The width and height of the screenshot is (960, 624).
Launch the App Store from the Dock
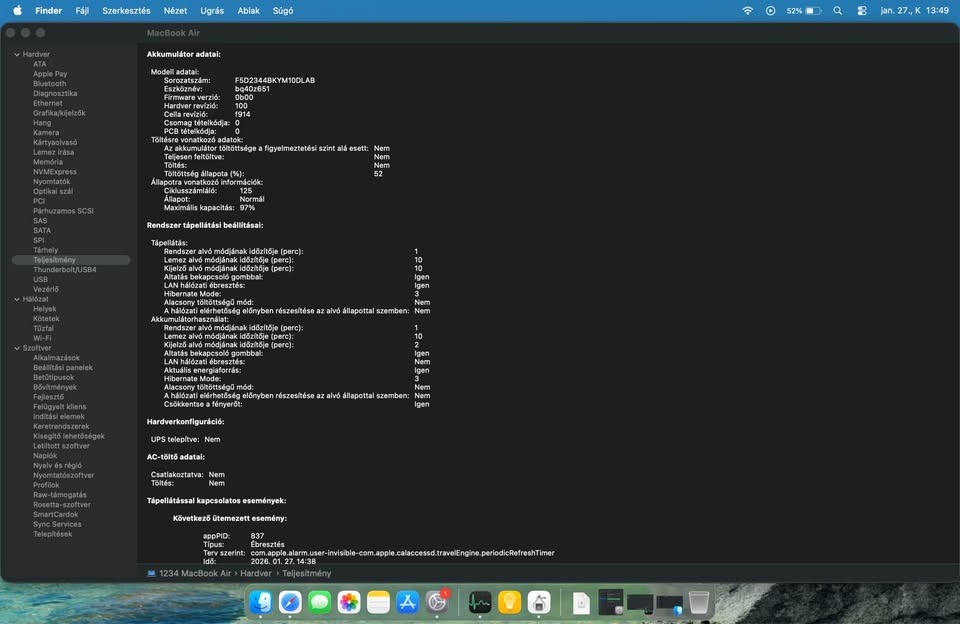[408, 603]
